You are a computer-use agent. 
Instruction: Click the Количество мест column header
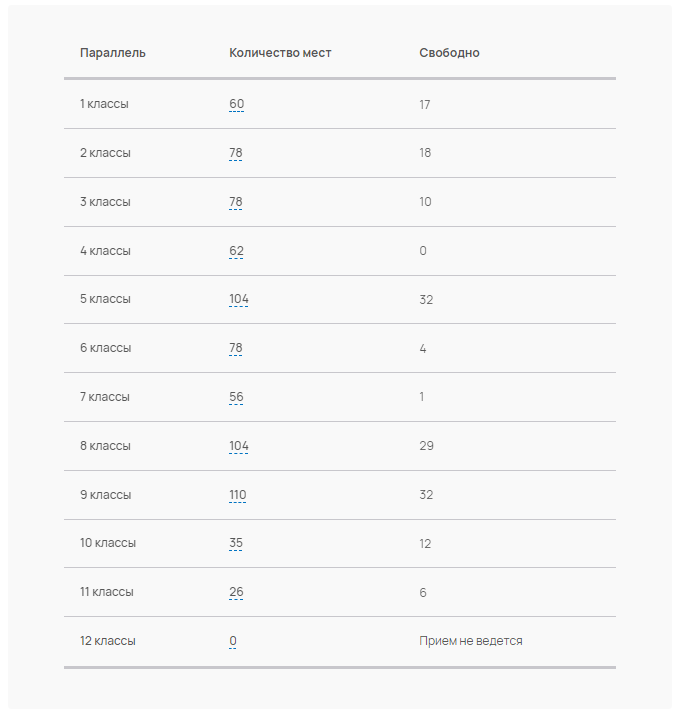[280, 53]
